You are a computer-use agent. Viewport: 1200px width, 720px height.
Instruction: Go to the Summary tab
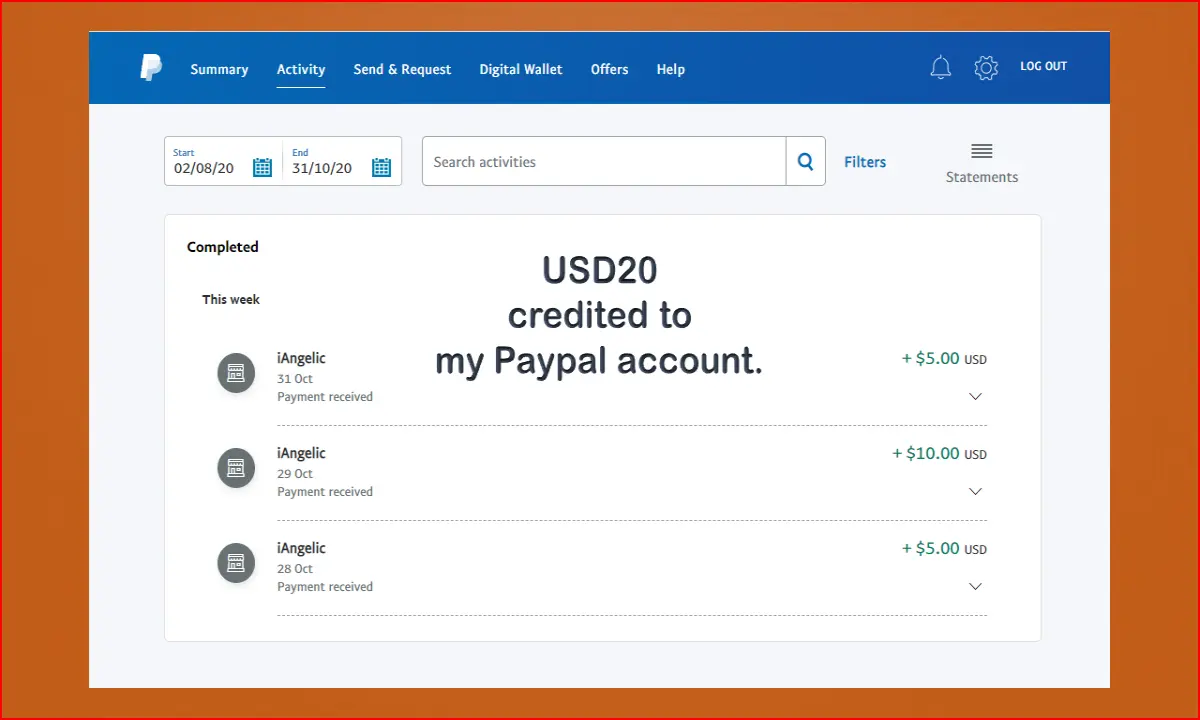tap(219, 69)
